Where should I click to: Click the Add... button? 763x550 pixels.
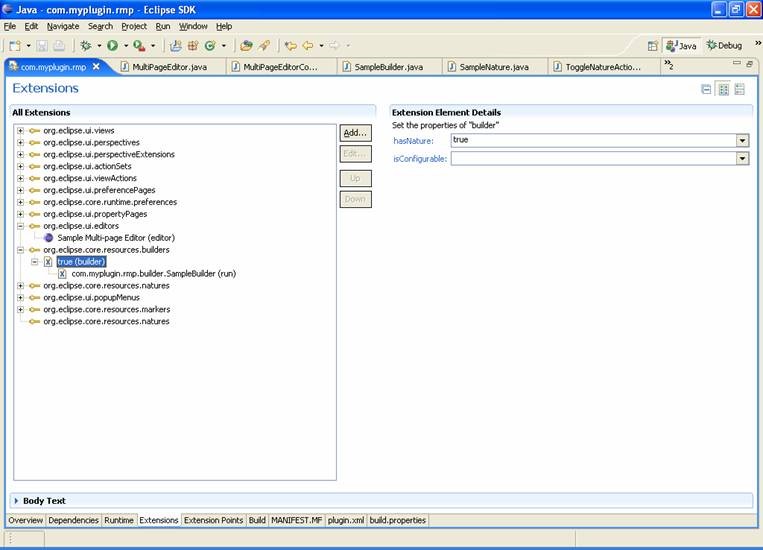[355, 133]
